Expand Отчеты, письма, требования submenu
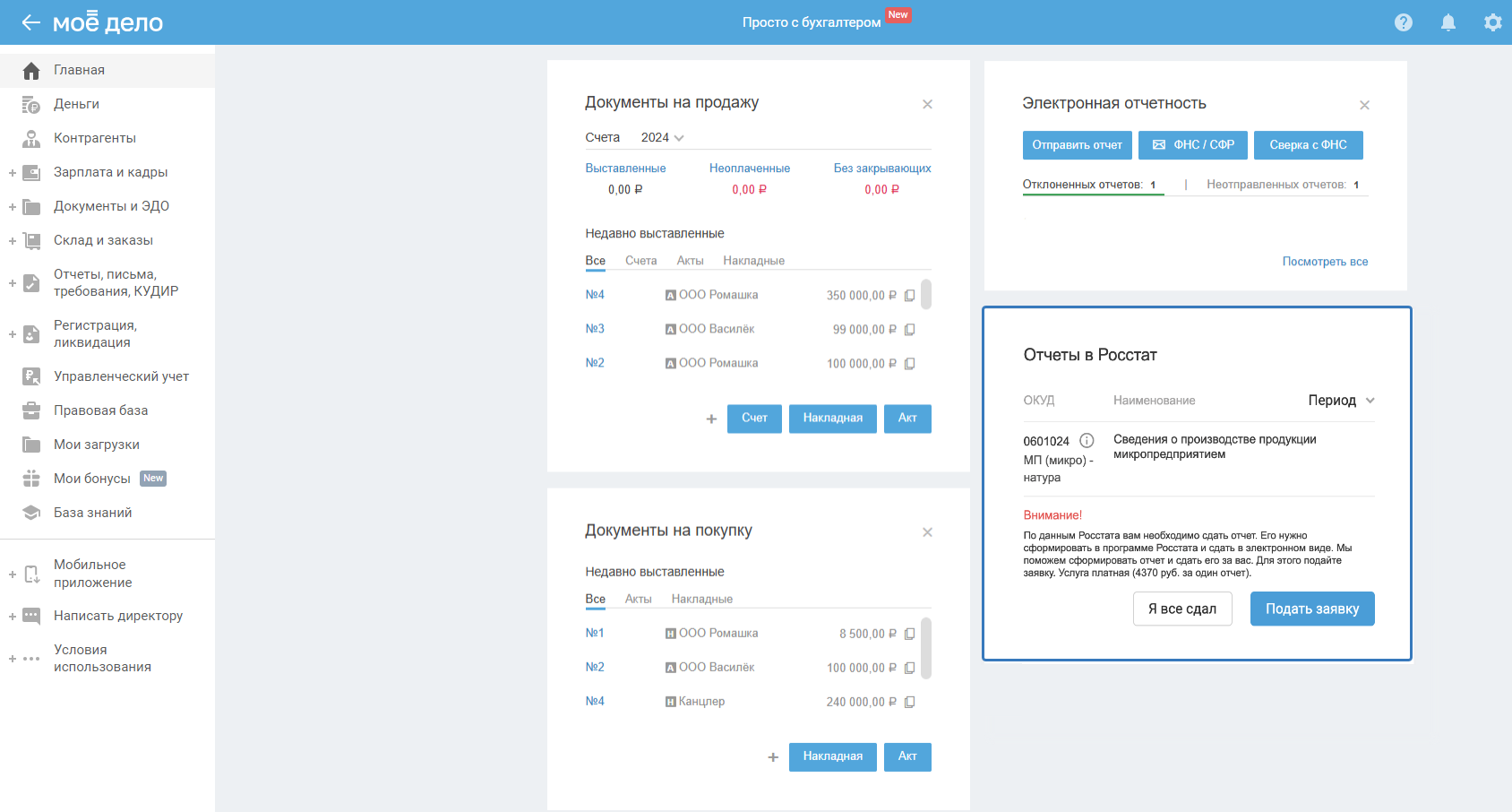Viewport: 1512px width, 812px height. [13, 283]
